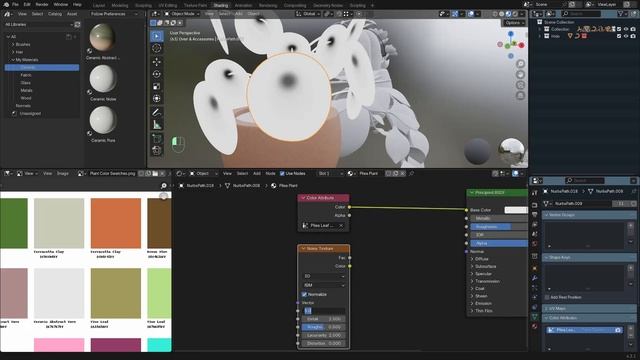The width and height of the screenshot is (640, 360).
Task: Open the Object Data green triangle tab in Properties
Action: click(535, 317)
